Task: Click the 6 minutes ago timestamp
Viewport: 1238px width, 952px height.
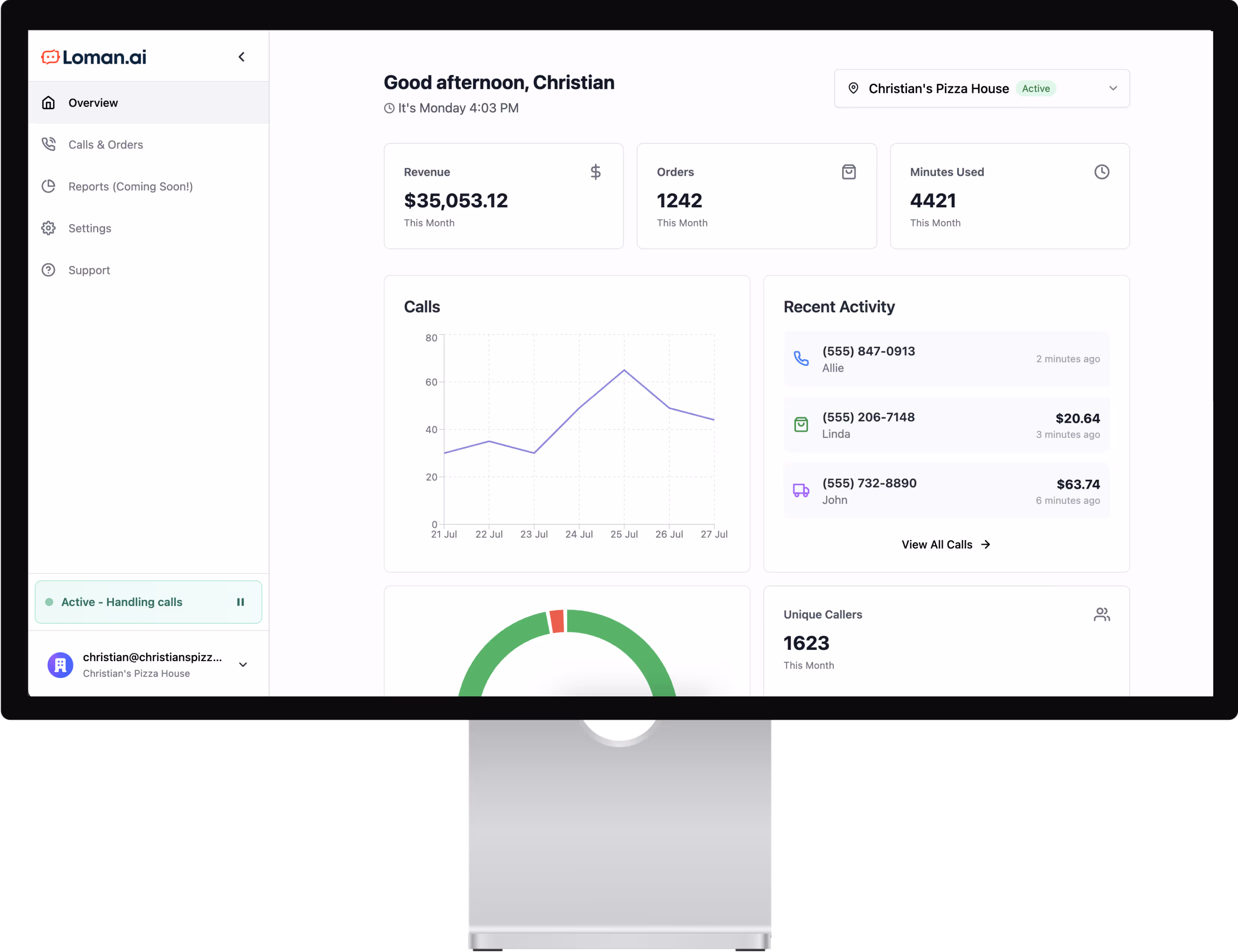Action: pos(1068,500)
